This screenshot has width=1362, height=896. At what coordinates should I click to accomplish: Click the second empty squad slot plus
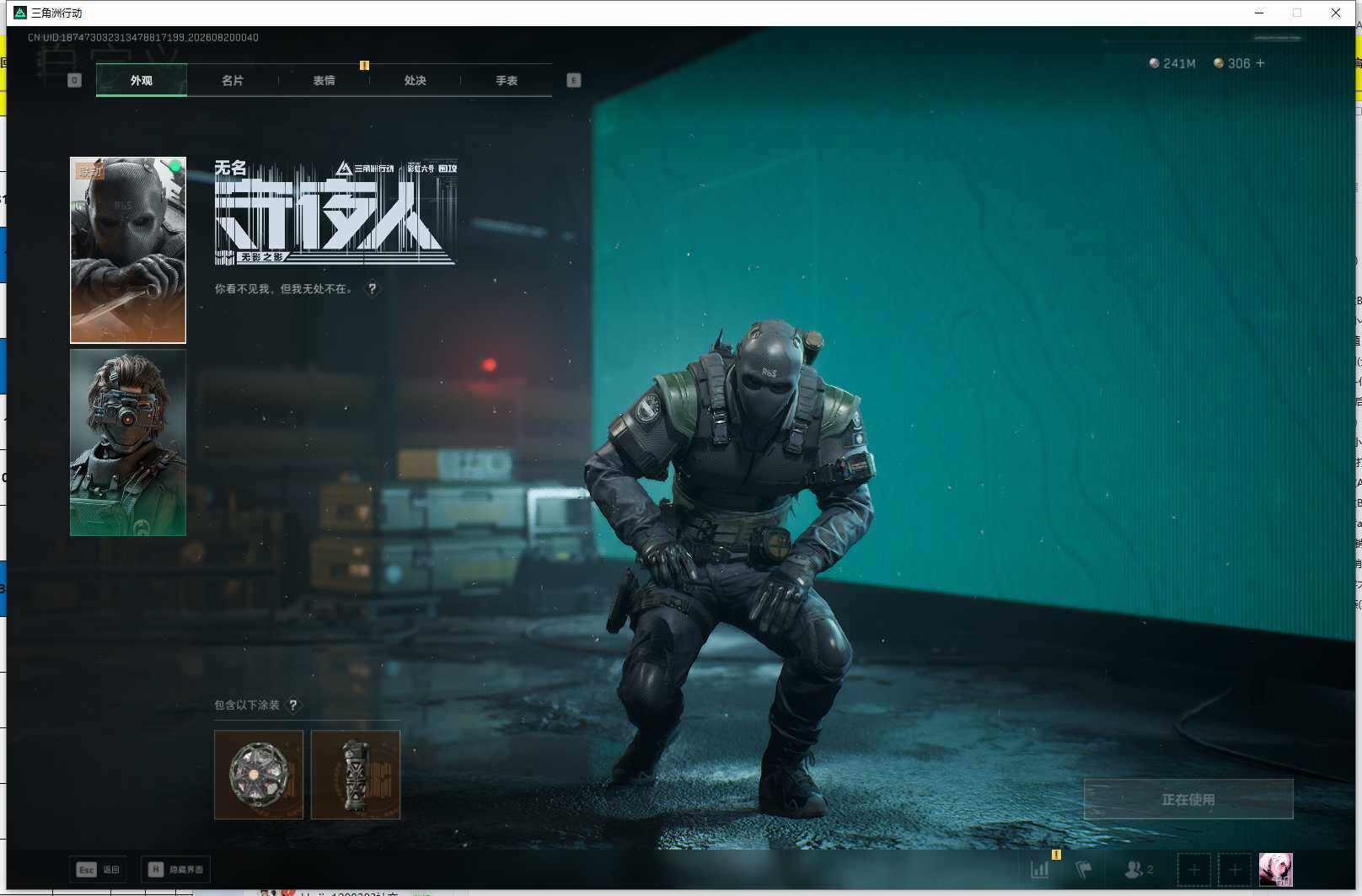(1235, 869)
